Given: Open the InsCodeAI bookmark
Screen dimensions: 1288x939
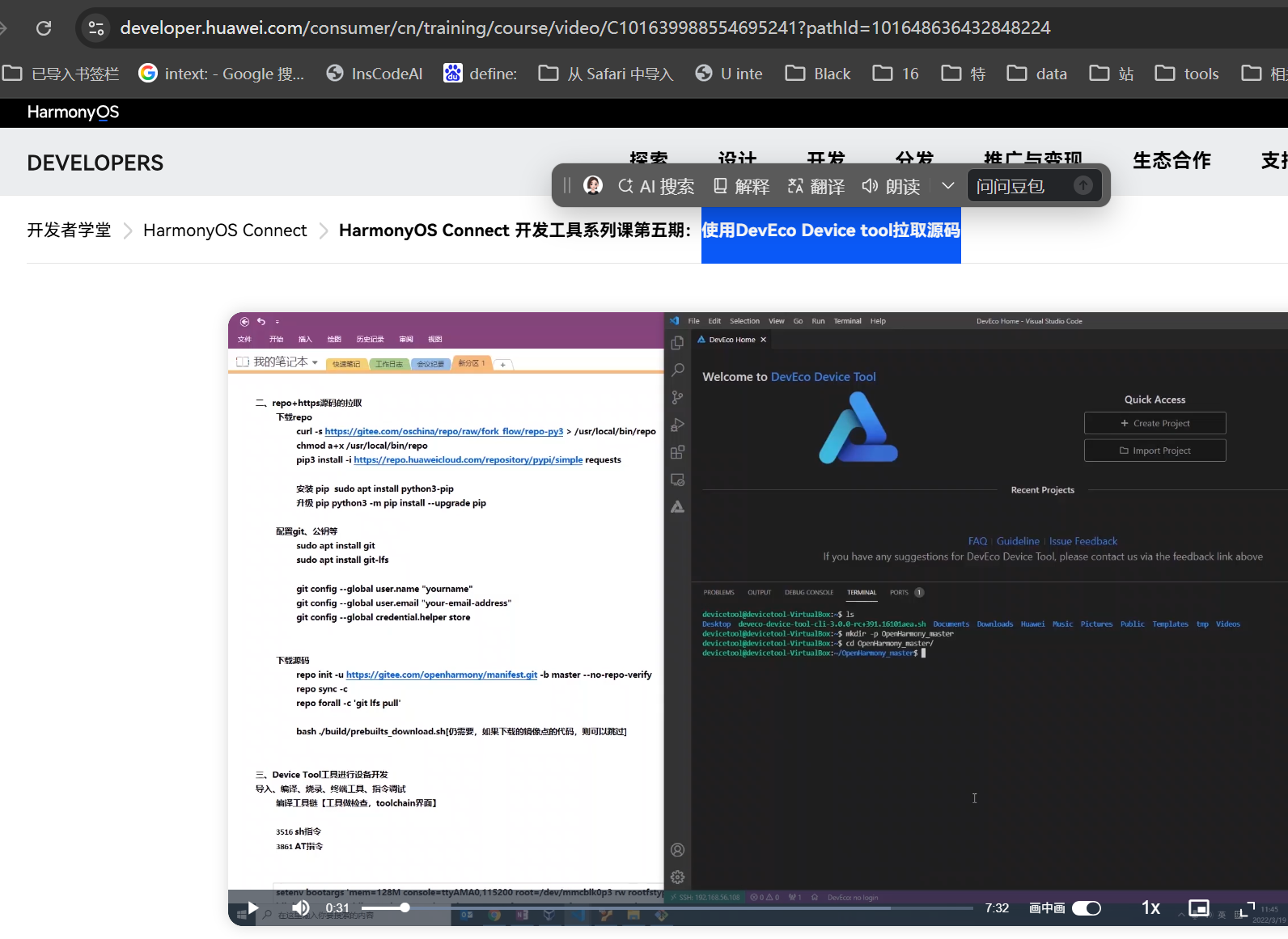Looking at the screenshot, I should click(375, 74).
